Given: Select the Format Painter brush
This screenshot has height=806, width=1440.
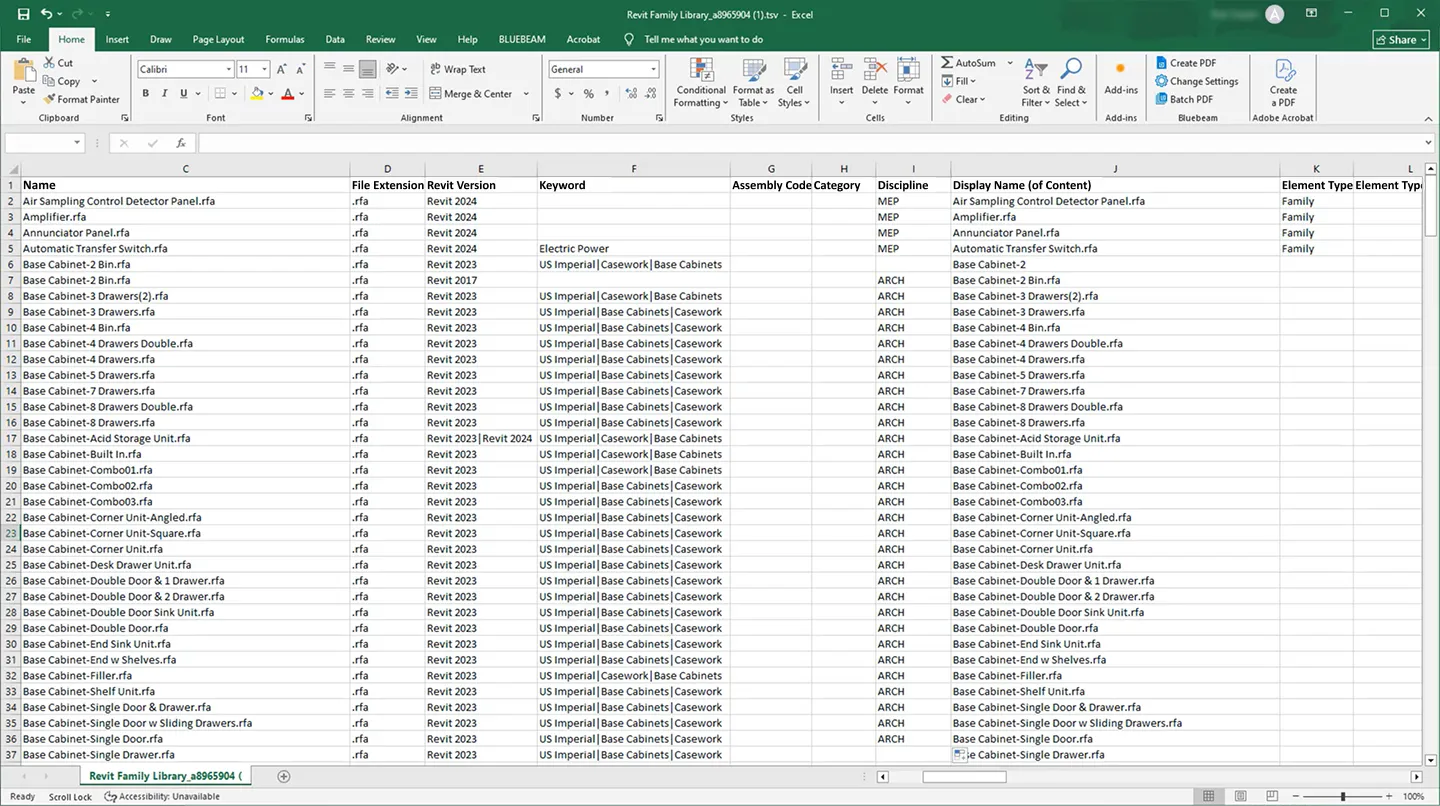Looking at the screenshot, I should click(x=81, y=99).
